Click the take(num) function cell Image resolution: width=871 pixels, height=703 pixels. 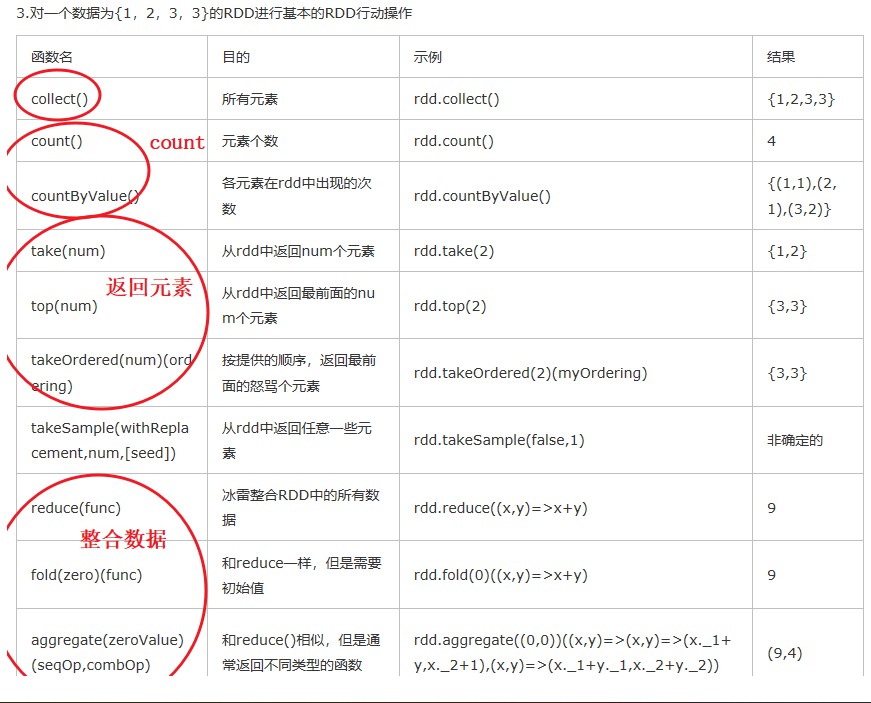68,251
